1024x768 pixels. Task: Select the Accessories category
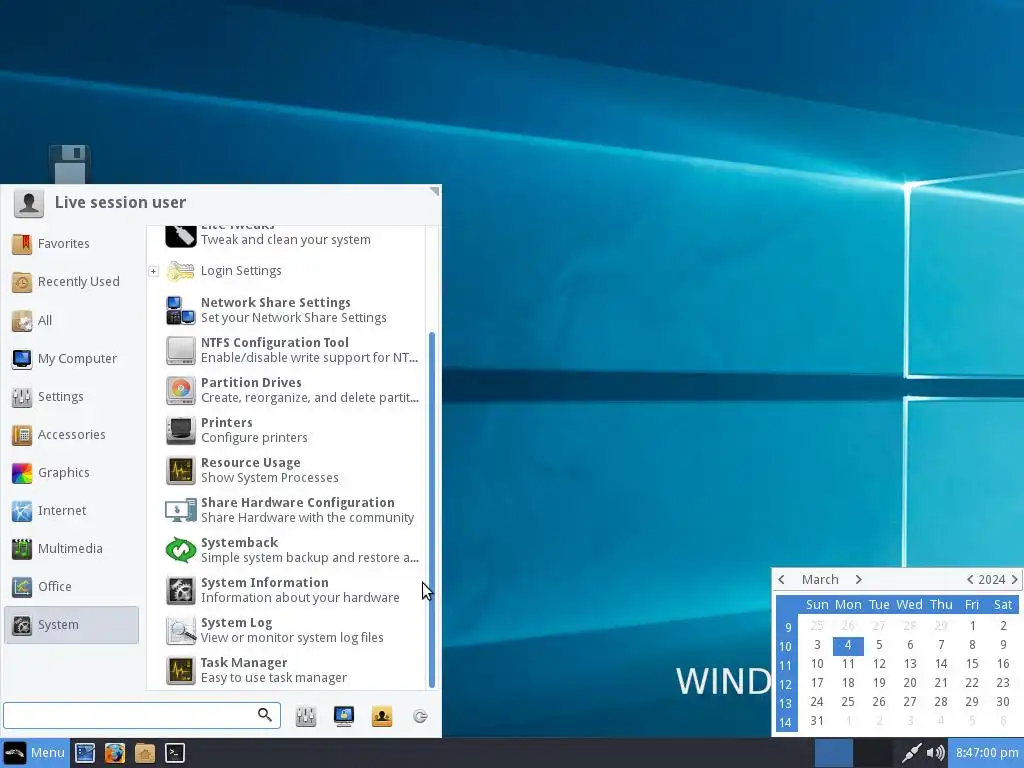click(71, 434)
